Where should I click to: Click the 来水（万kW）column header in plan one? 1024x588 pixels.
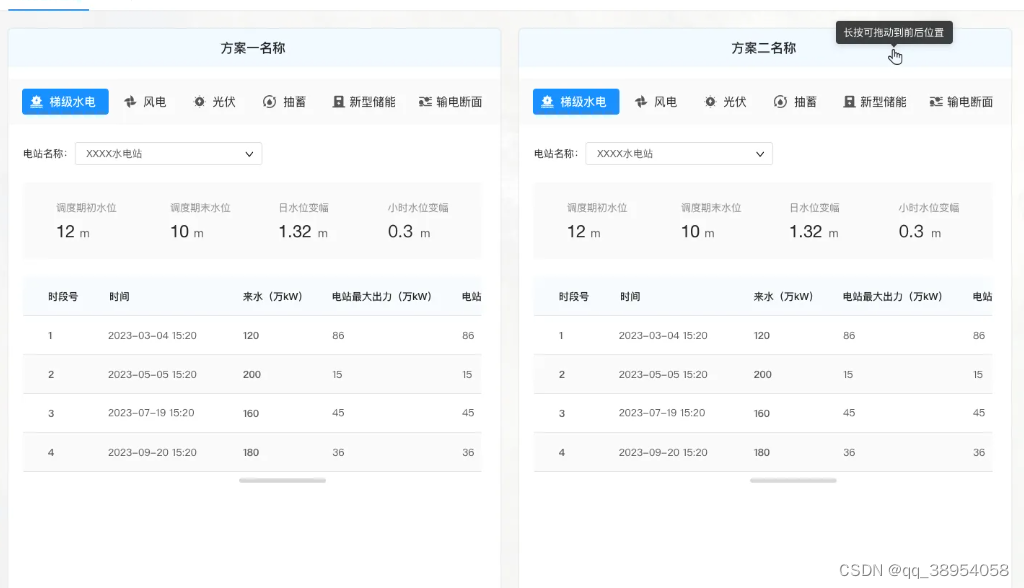coord(272,297)
